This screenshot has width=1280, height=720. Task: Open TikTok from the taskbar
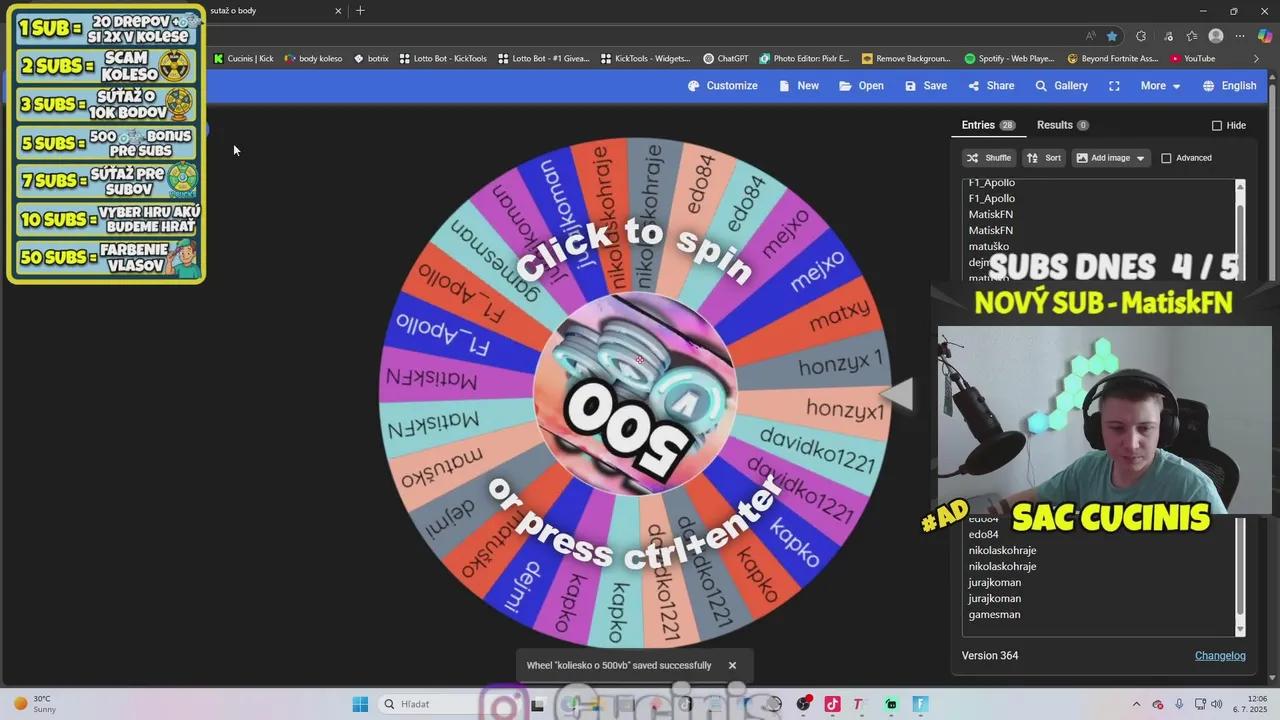tap(832, 704)
